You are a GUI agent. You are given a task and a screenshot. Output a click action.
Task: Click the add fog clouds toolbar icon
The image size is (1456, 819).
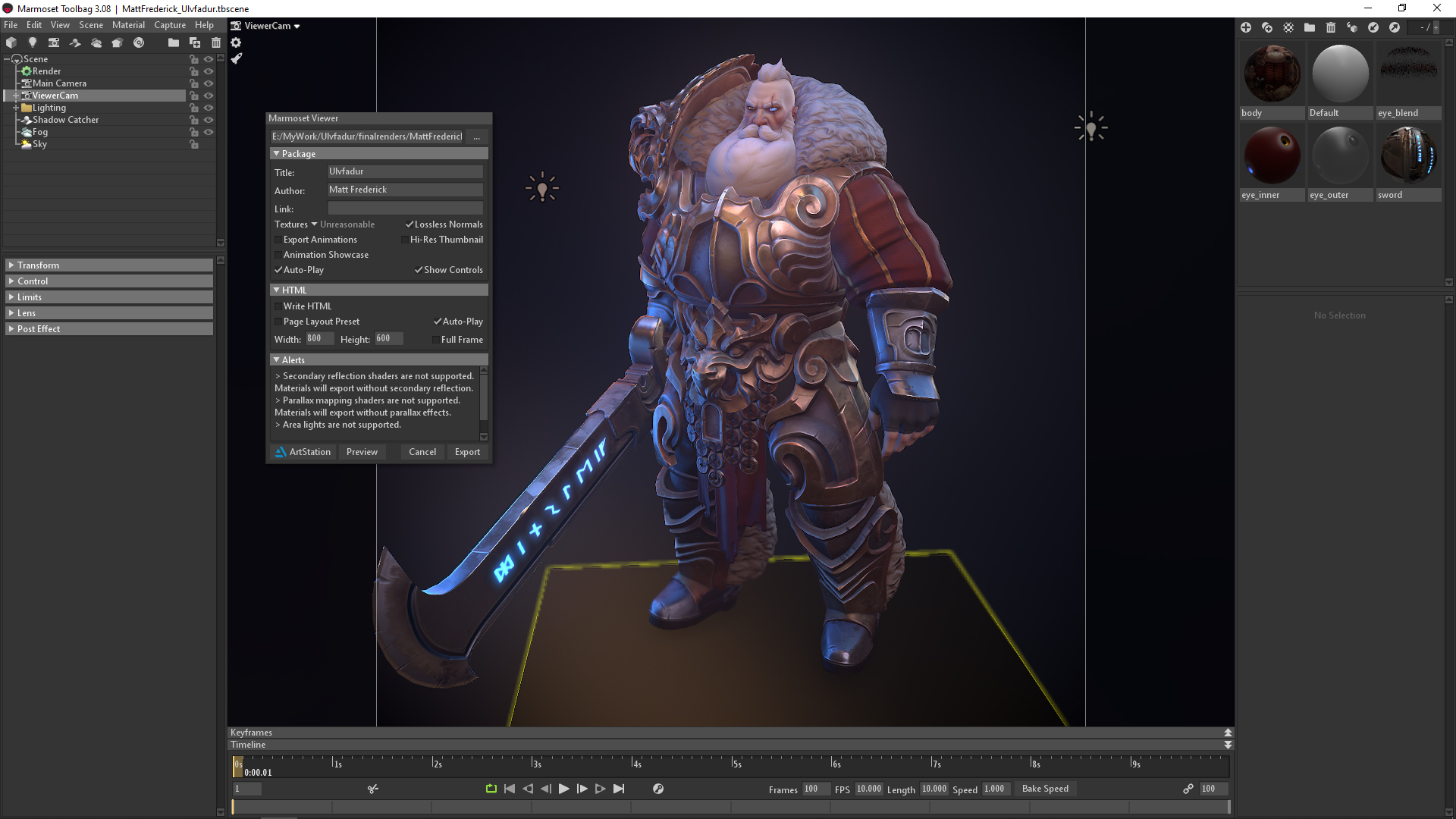tap(96, 42)
